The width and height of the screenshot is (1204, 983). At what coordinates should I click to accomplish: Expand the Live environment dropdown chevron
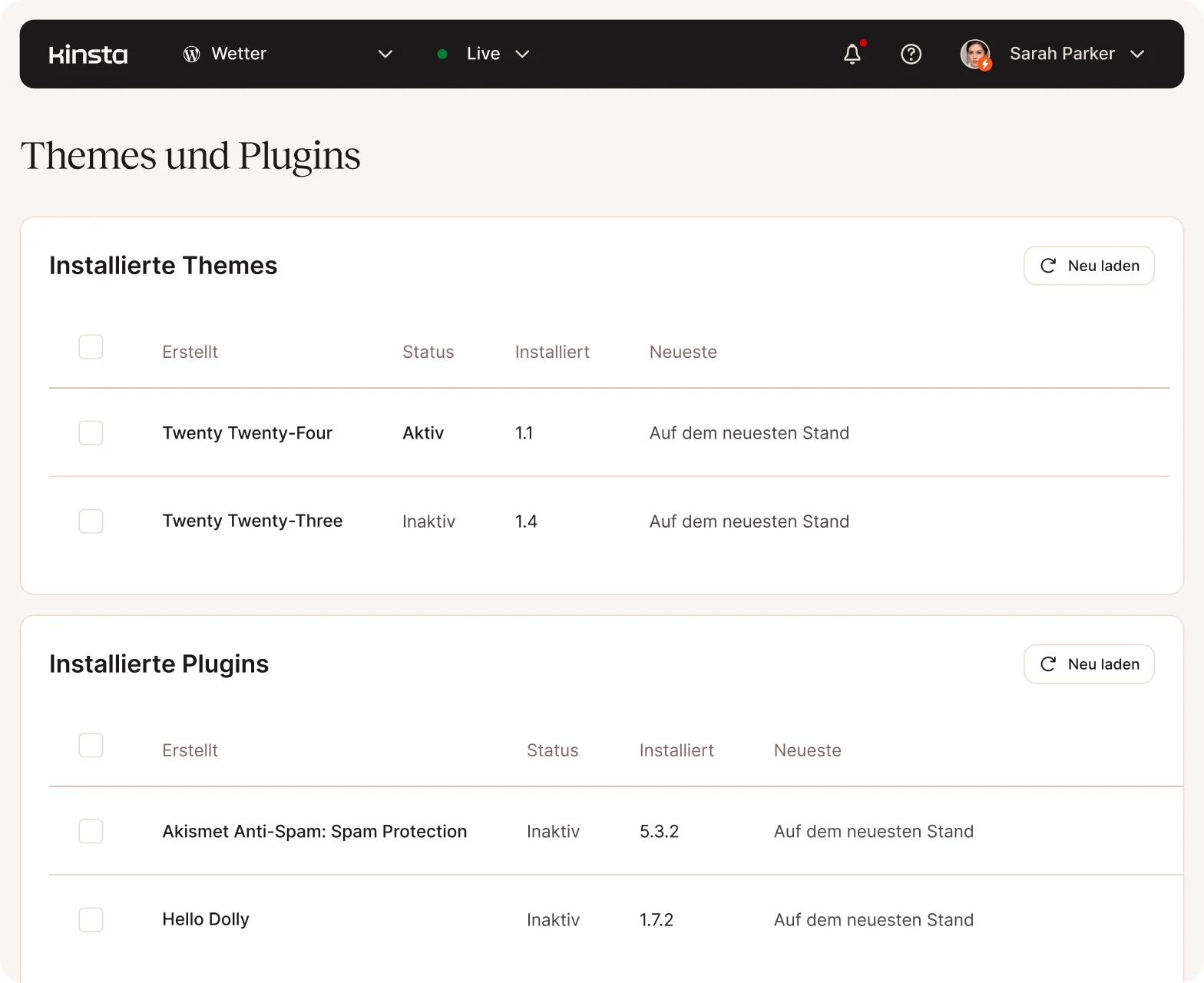tap(522, 54)
